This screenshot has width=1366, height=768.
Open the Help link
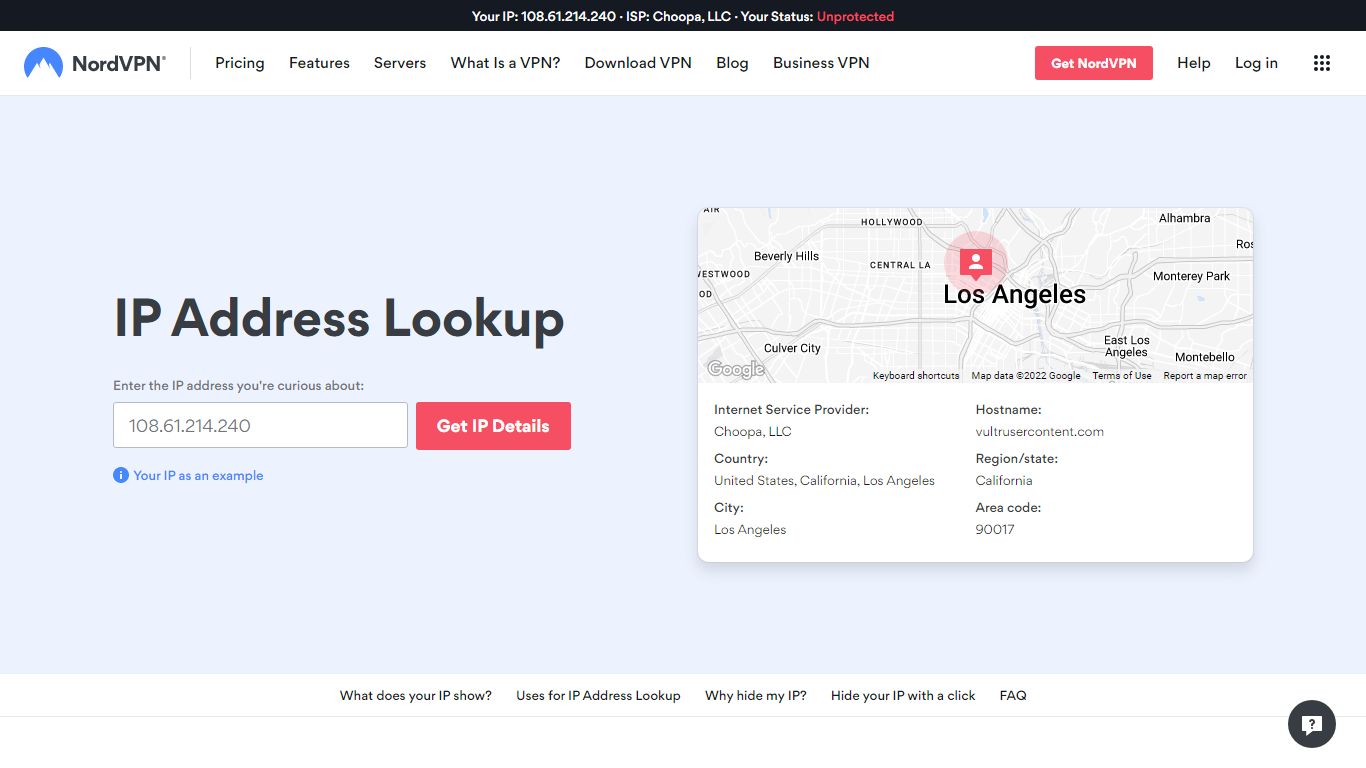pos(1194,63)
